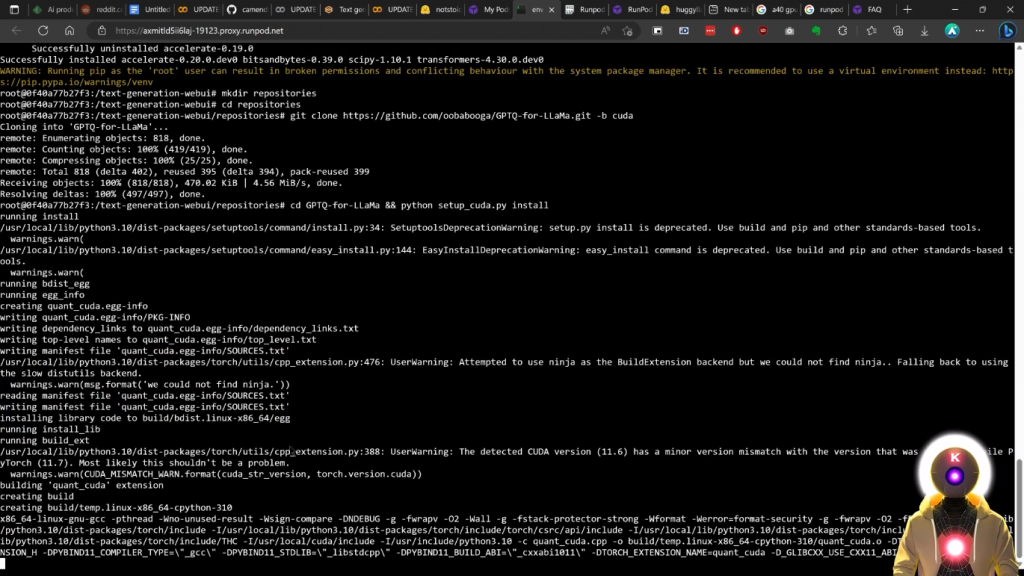Open the browser profile avatar

point(952,31)
